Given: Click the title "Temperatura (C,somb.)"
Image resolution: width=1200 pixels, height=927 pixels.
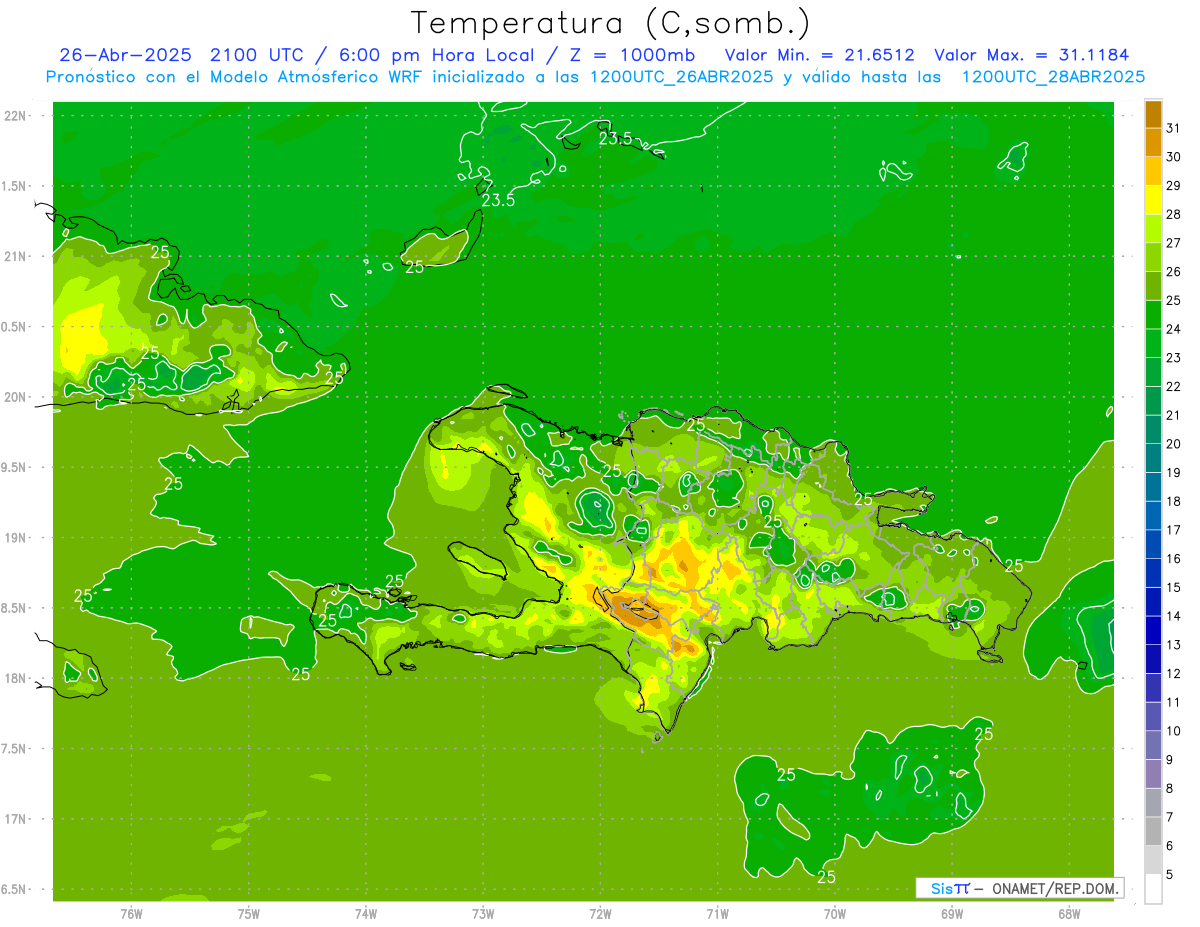Looking at the screenshot, I should 610,23.
